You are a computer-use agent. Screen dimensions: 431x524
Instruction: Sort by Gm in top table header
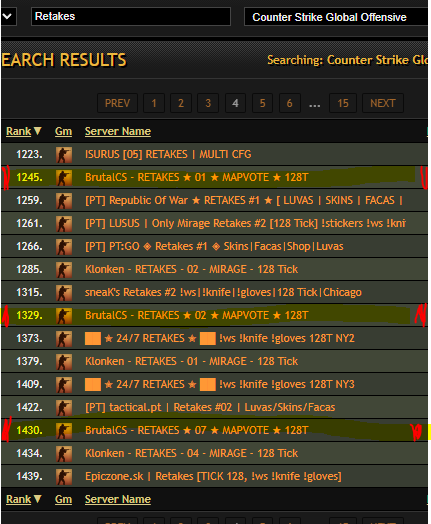63,131
